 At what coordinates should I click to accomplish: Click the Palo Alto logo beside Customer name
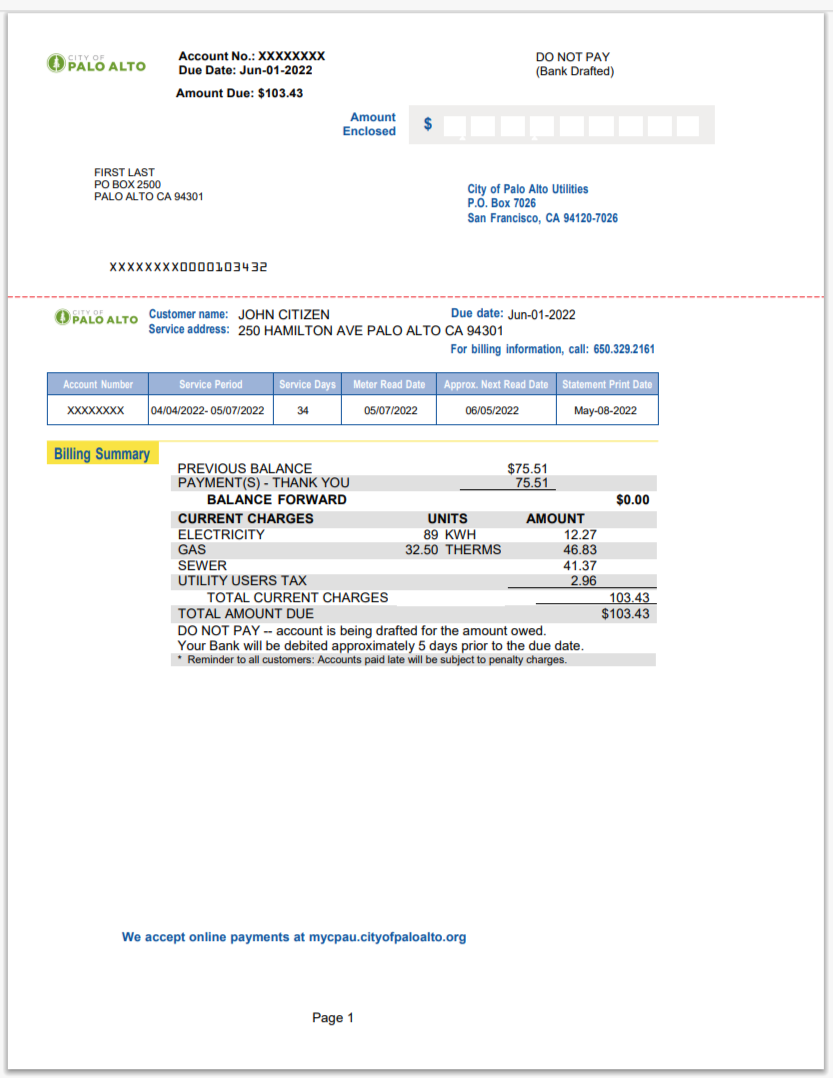click(97, 318)
